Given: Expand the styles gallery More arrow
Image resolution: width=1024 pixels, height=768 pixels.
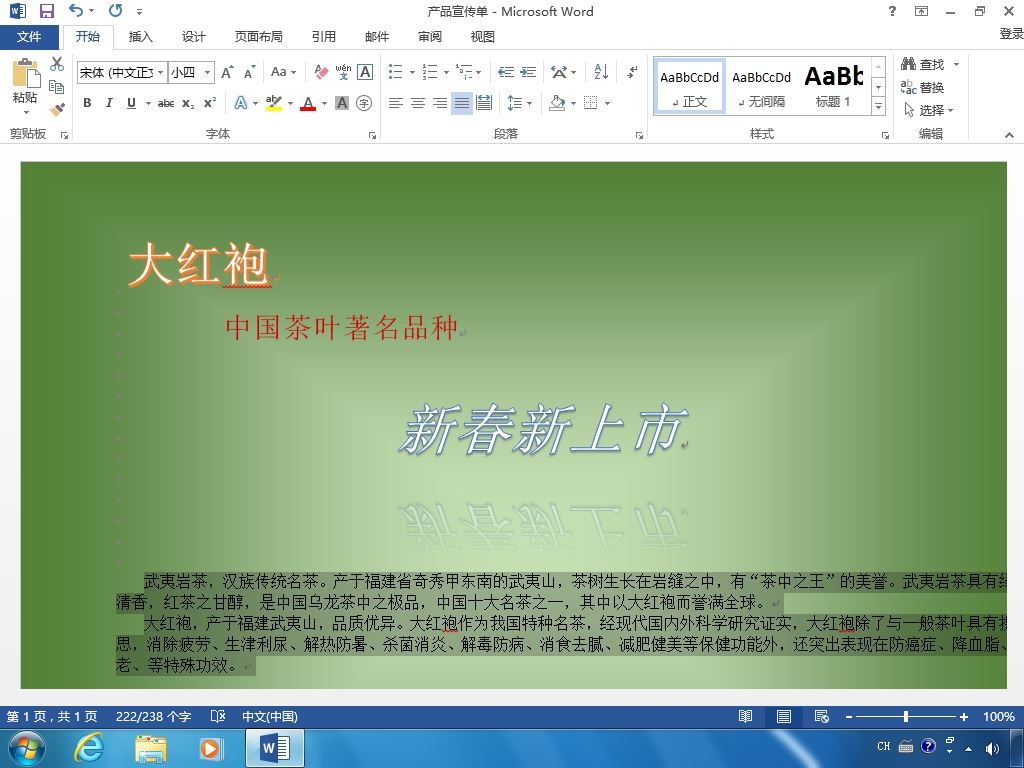Looking at the screenshot, I should point(879,106).
